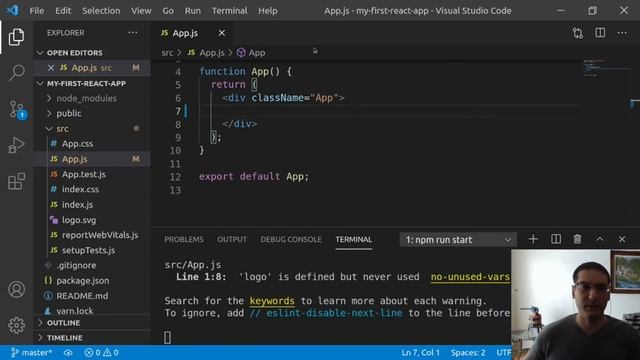Kill the terminal with trash icon
640x360 pixels.
(577, 239)
